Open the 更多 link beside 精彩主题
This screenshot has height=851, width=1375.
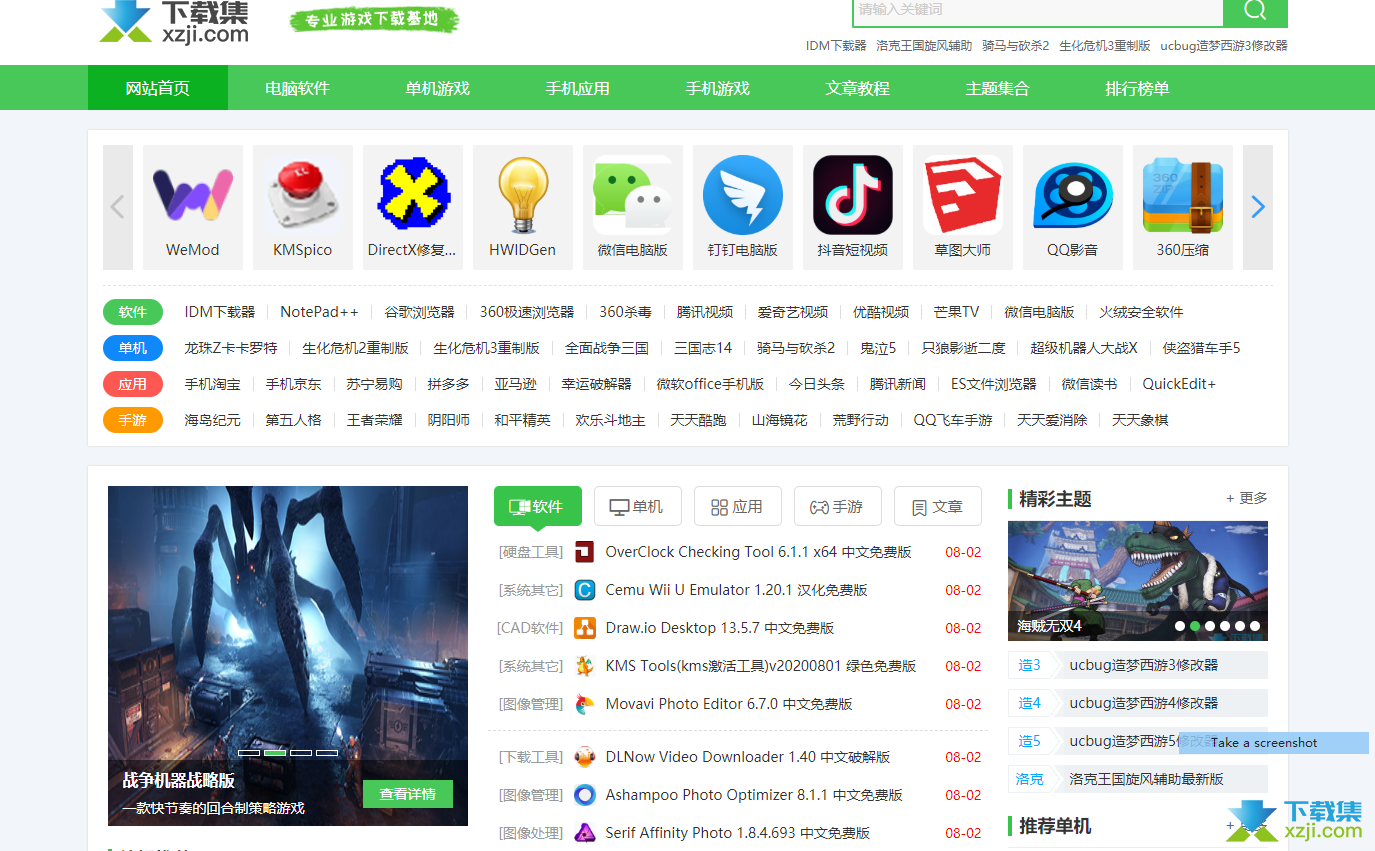1247,498
